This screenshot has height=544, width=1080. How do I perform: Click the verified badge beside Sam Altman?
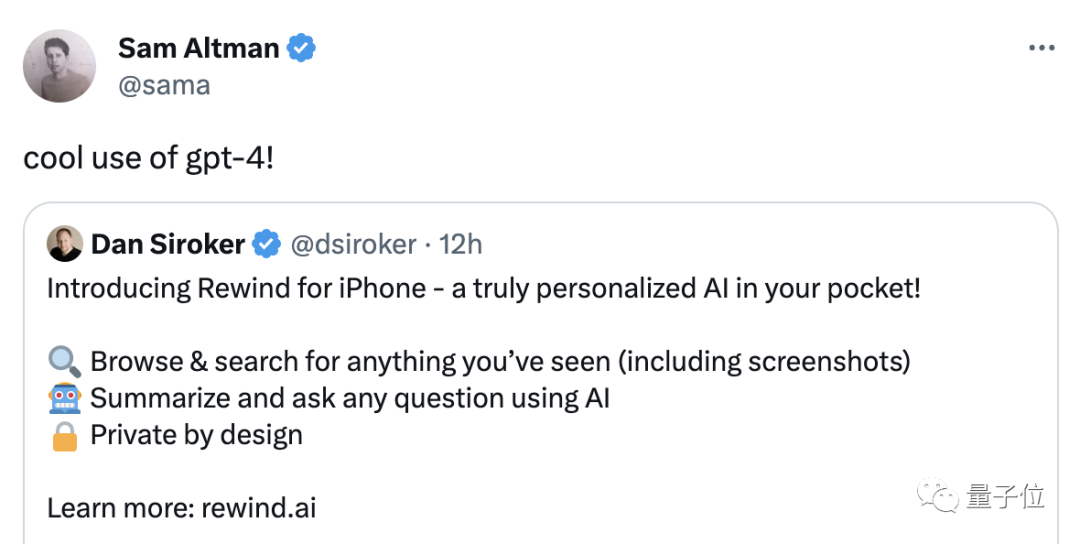[x=302, y=47]
